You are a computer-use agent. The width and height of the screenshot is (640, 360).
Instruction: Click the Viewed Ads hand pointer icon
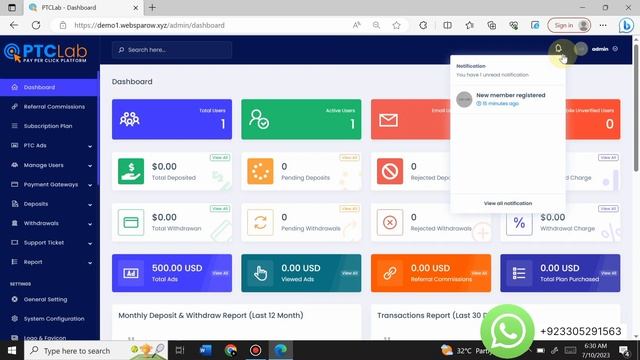pyautogui.click(x=260, y=273)
